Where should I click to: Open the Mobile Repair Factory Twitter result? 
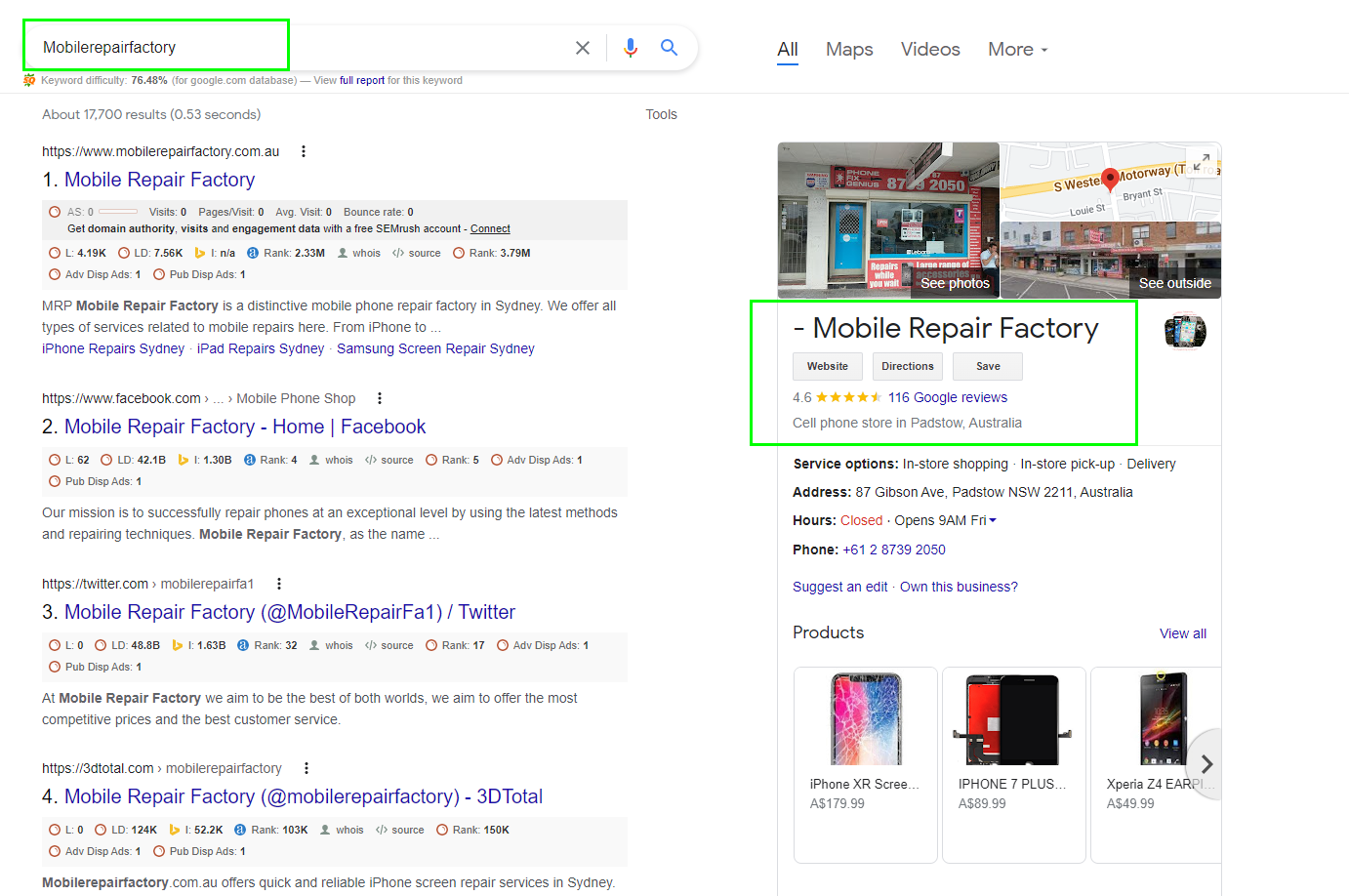pos(290,612)
